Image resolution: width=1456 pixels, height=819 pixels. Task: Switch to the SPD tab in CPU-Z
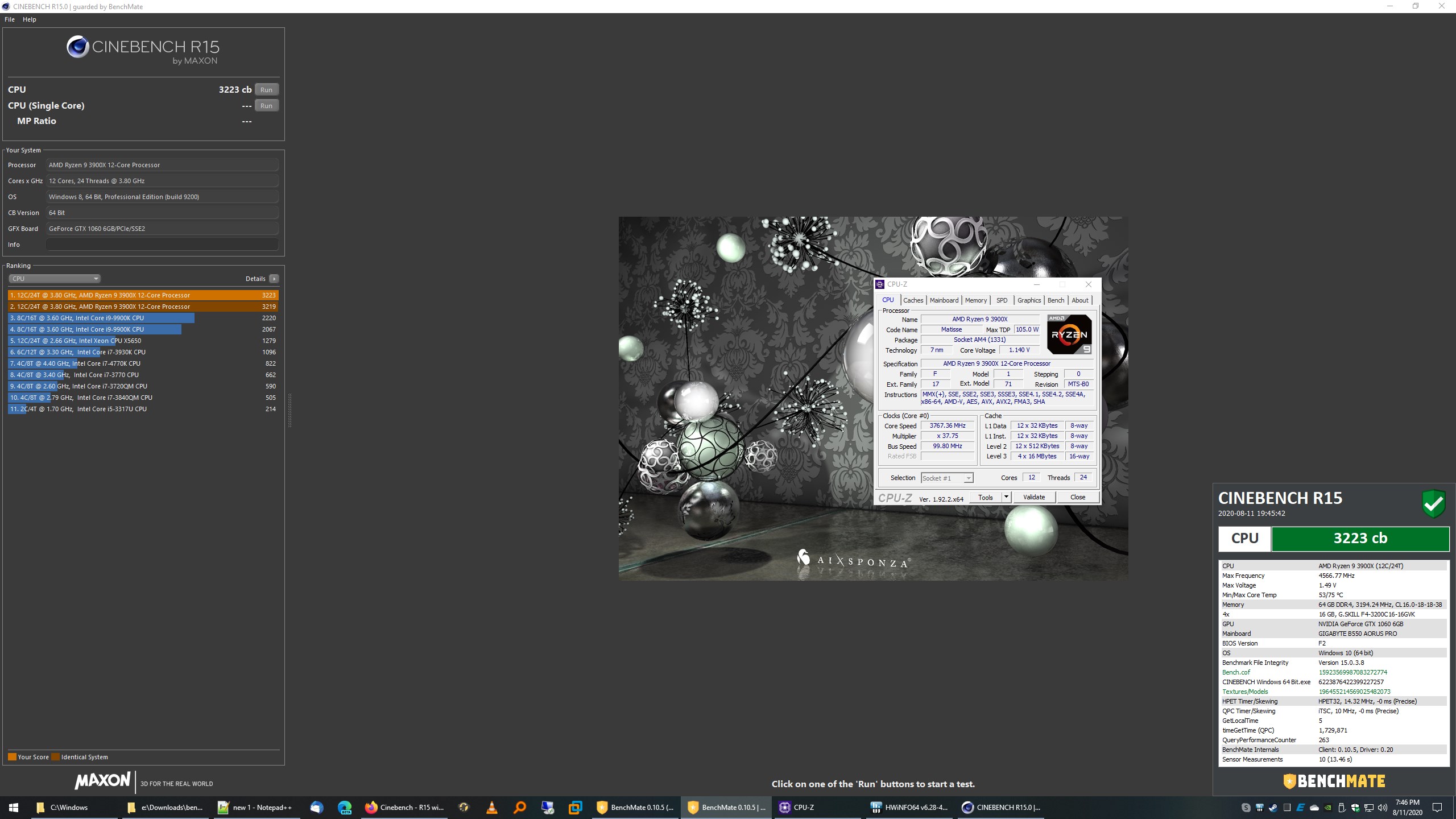pos(1002,300)
